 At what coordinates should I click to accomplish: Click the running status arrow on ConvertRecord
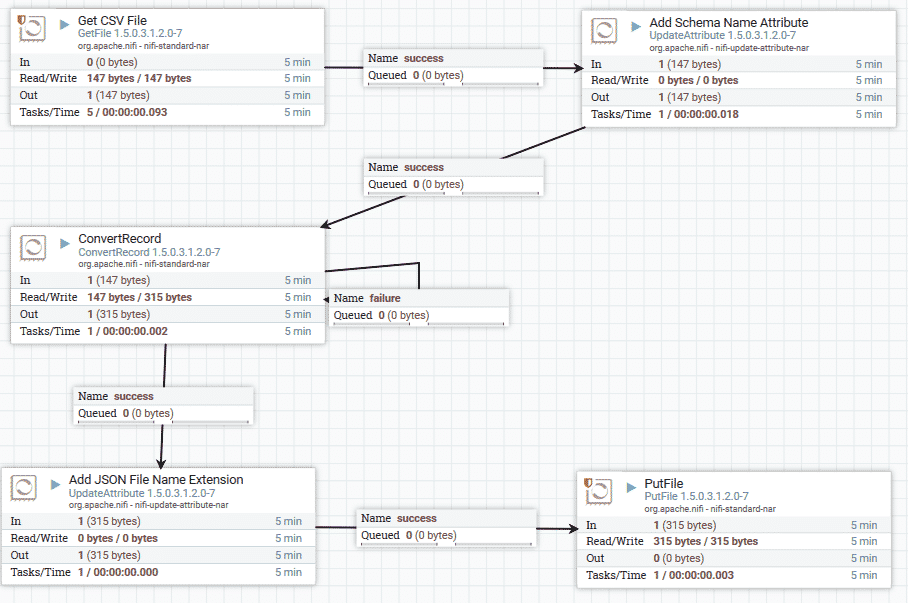point(65,240)
